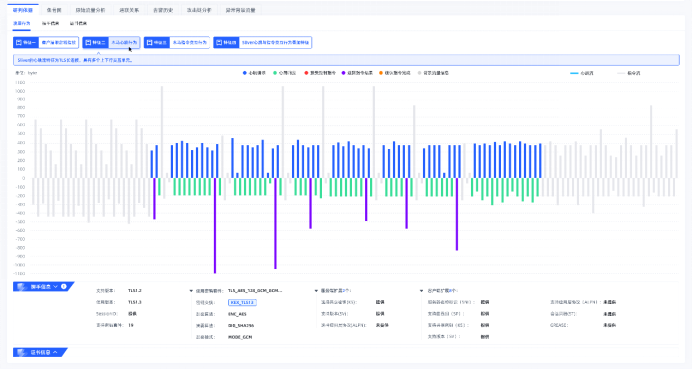This screenshot has height=370, width=692.
Task: Switch to the second top-level tab
Action: point(54,10)
